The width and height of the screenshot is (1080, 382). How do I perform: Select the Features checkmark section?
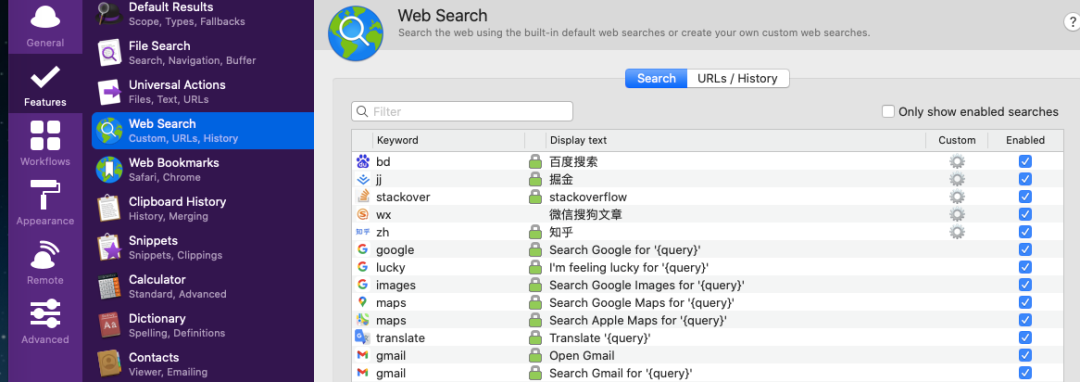coord(45,84)
